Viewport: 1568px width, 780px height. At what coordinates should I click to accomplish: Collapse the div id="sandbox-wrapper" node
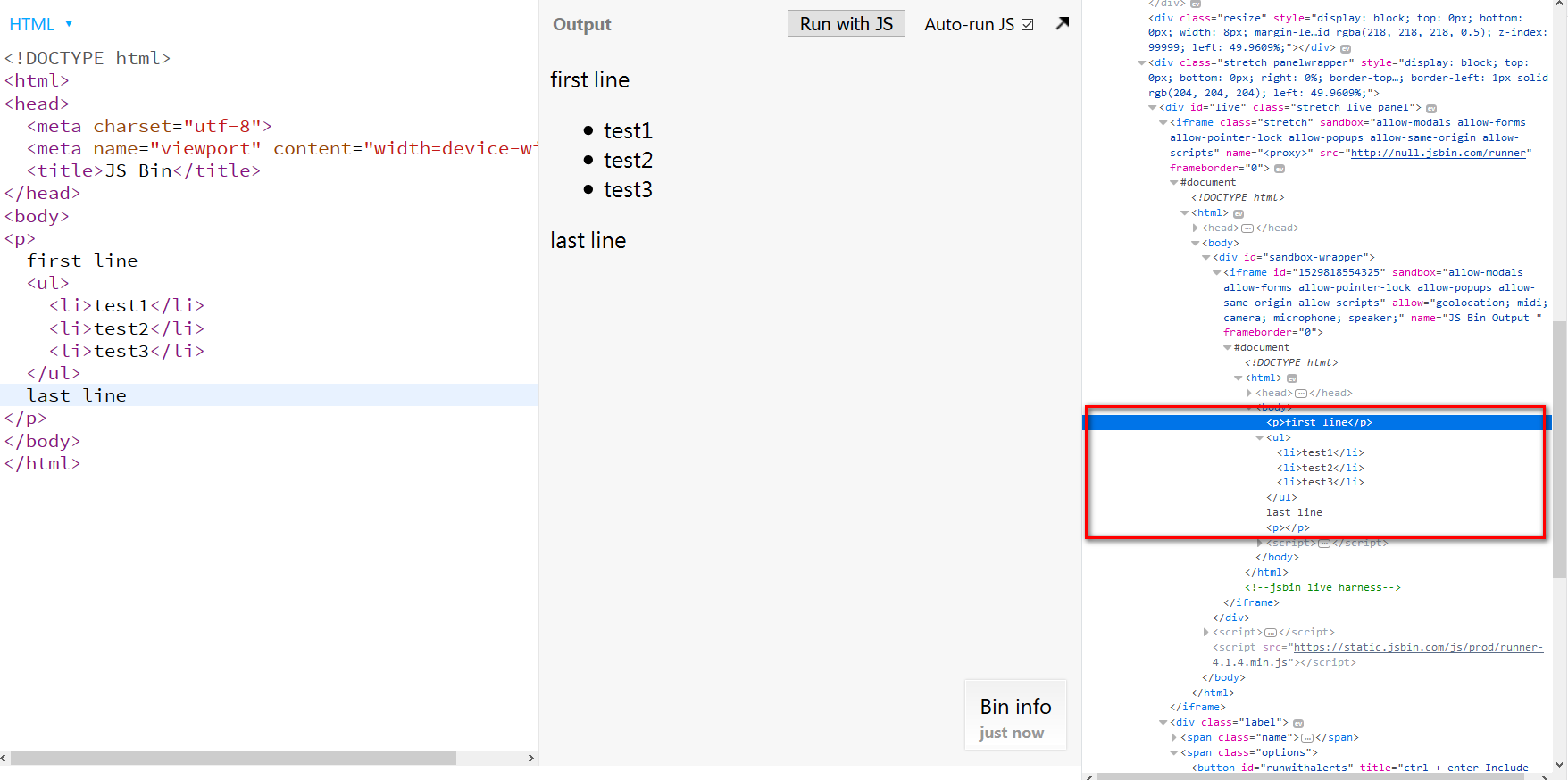coord(1206,257)
